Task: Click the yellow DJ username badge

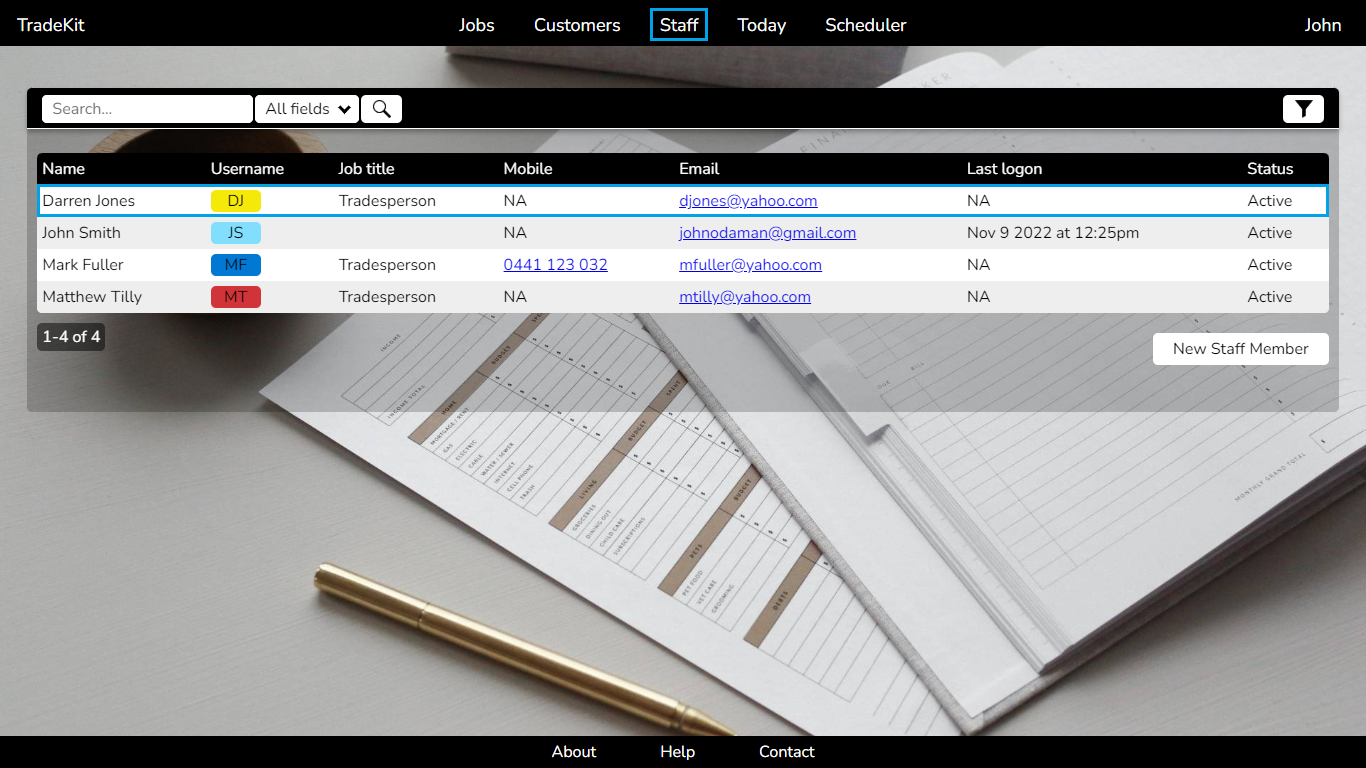Action: (236, 201)
